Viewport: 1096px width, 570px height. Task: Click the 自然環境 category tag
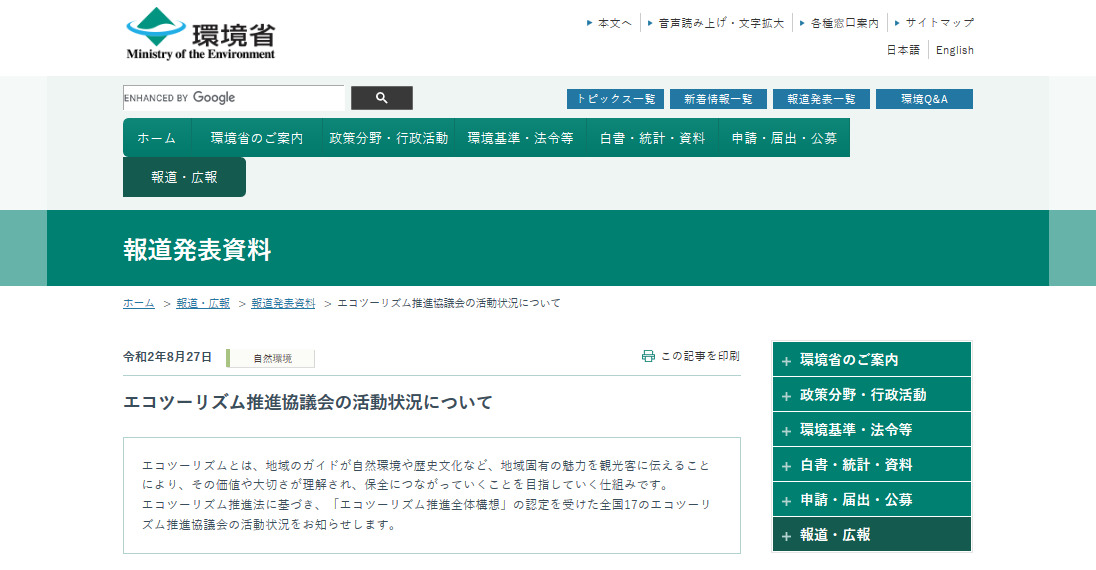272,358
